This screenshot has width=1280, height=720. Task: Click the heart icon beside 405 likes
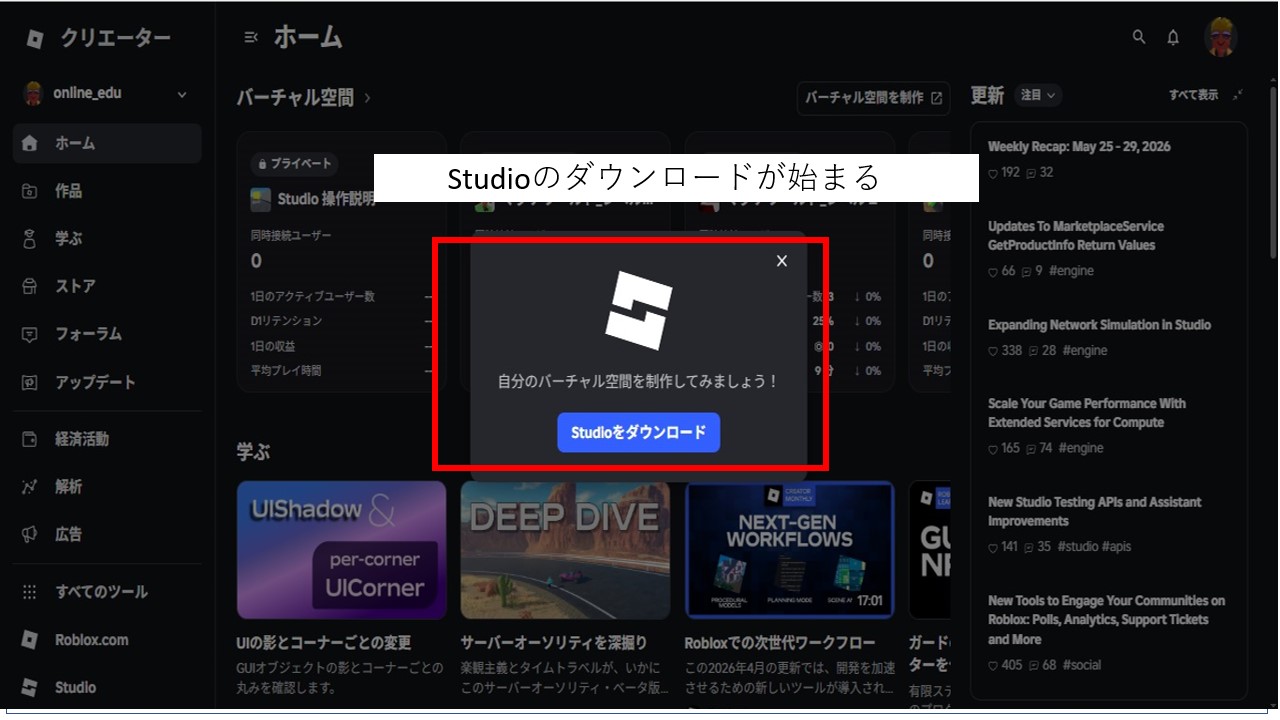click(x=993, y=665)
